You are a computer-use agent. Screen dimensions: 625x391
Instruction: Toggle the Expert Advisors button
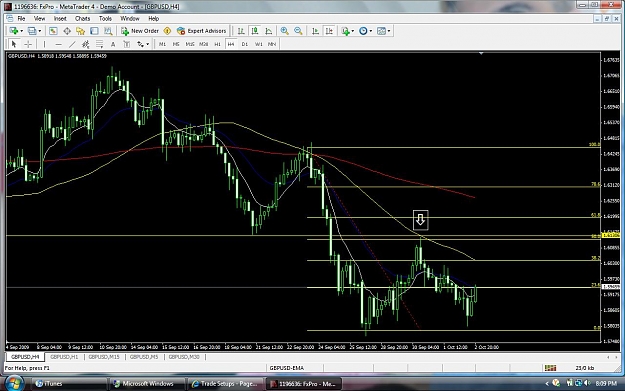(202, 31)
